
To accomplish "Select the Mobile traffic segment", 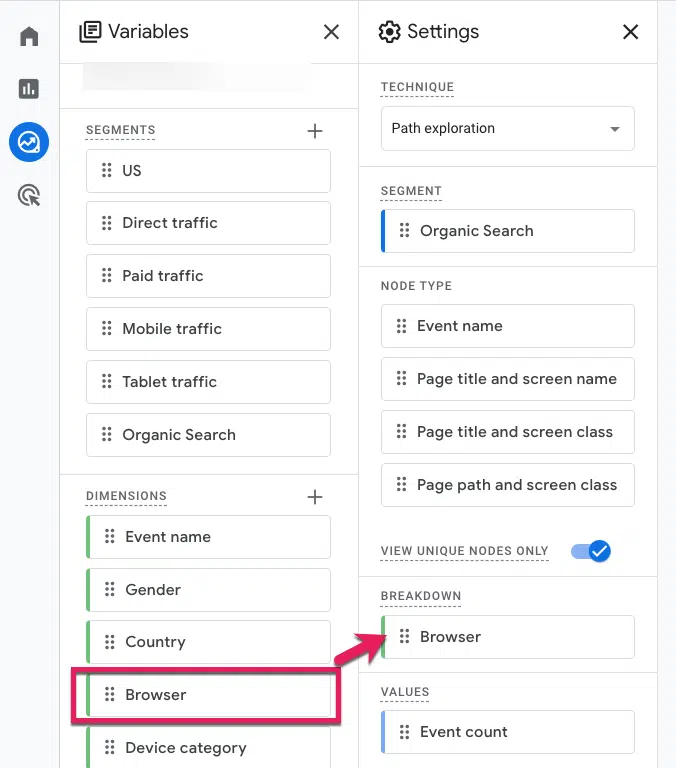I will [x=208, y=329].
